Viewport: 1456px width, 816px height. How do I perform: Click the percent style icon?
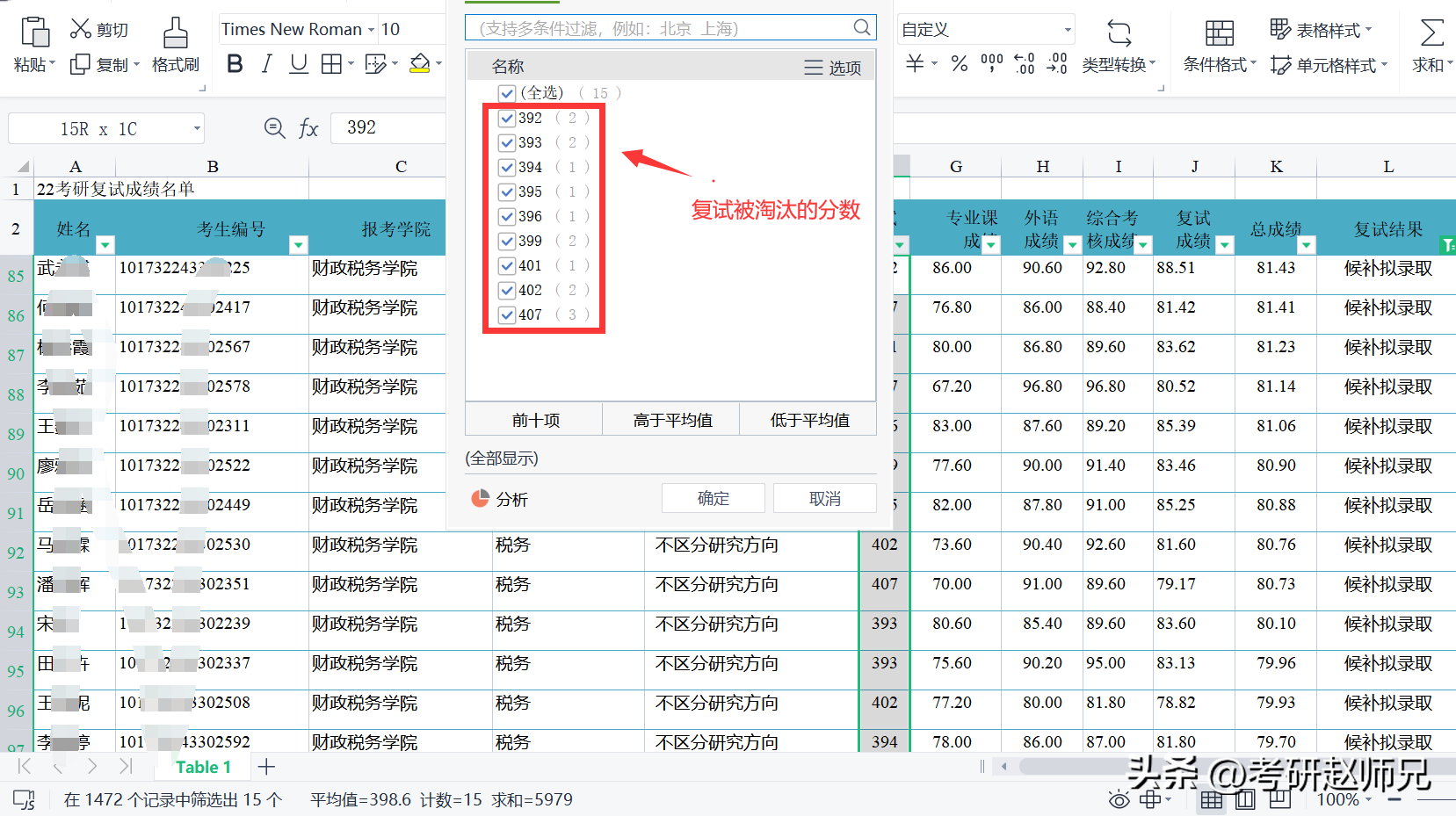[x=960, y=63]
